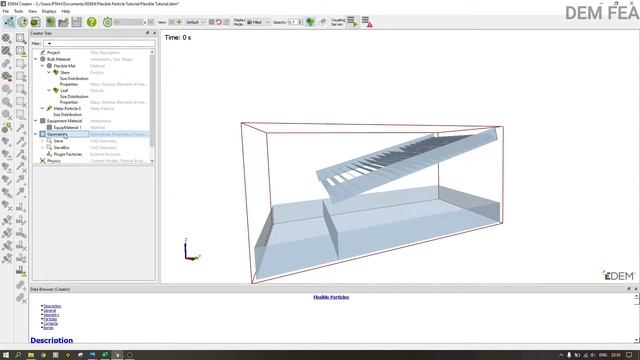This screenshot has height=360, width=640.
Task: Jump to the Geometry link
Action: [51, 315]
